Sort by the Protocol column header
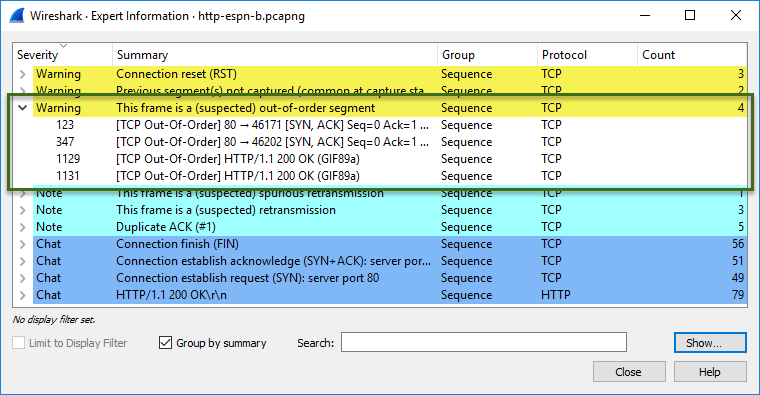The width and height of the screenshot is (760, 395). [587, 54]
